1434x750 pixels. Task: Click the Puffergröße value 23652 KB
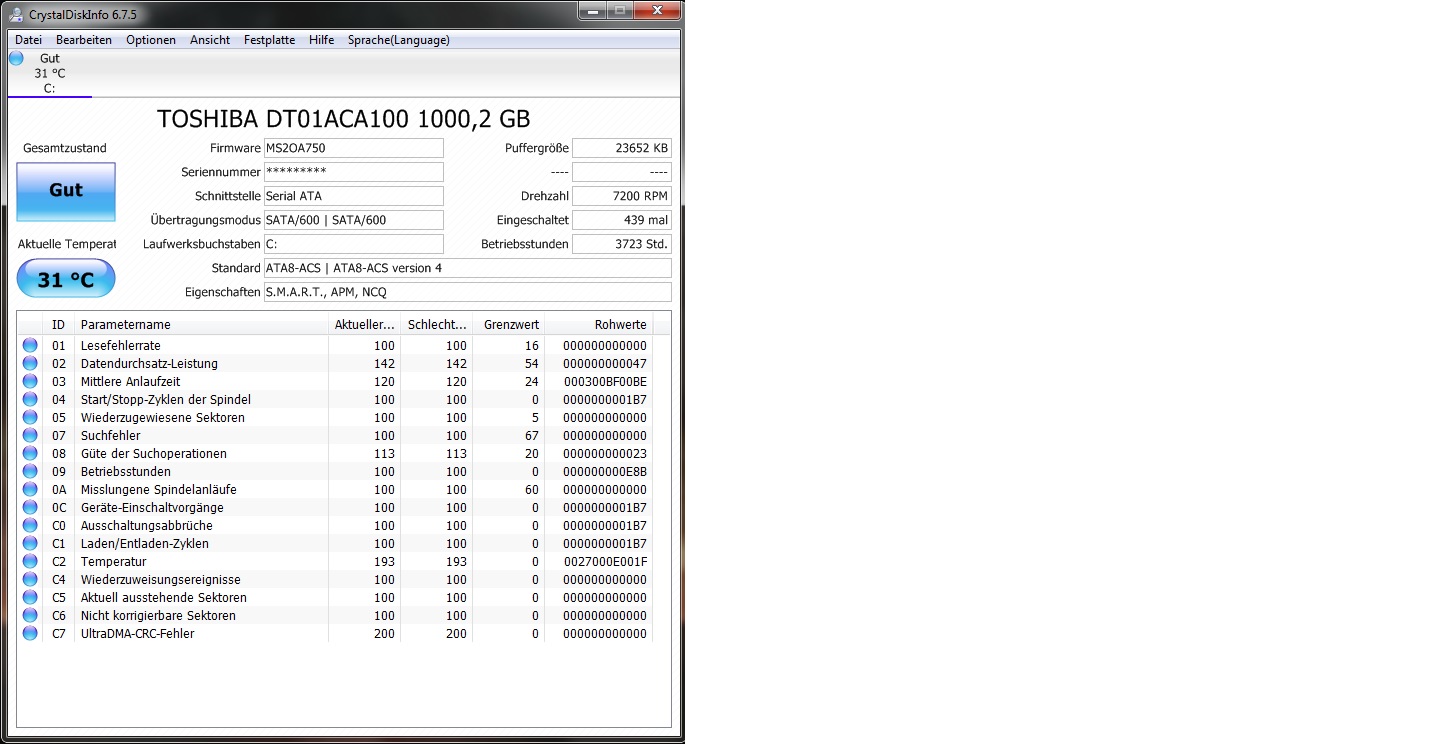point(622,148)
